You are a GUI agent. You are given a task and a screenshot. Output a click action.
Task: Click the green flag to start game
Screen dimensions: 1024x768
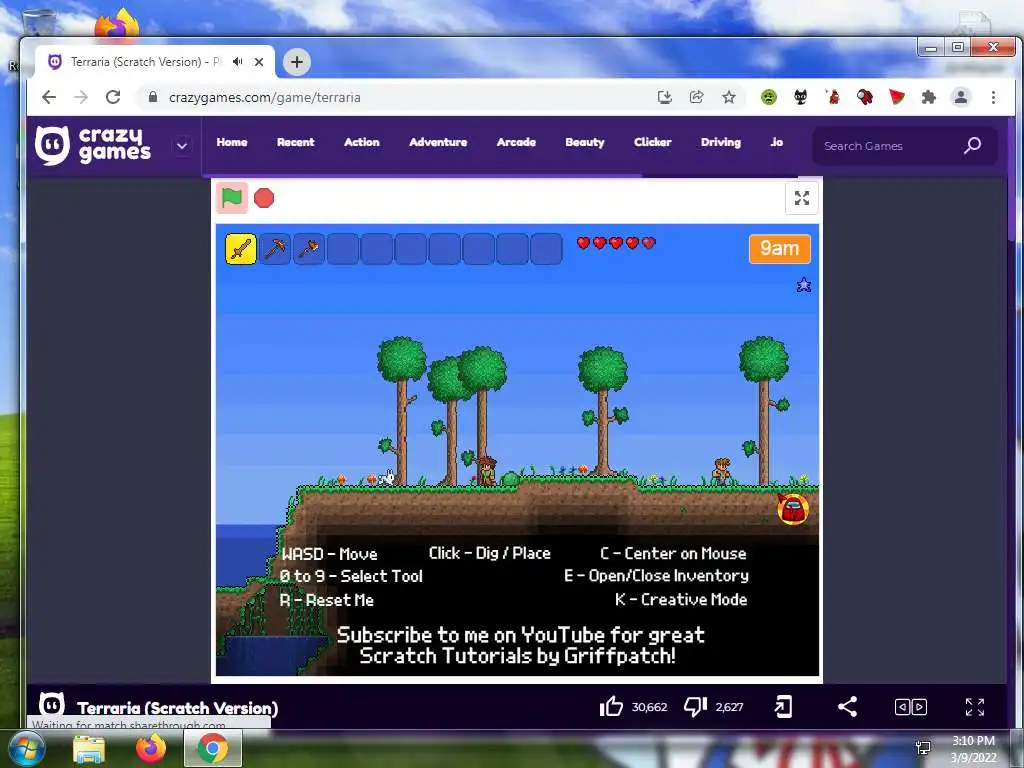[232, 197]
